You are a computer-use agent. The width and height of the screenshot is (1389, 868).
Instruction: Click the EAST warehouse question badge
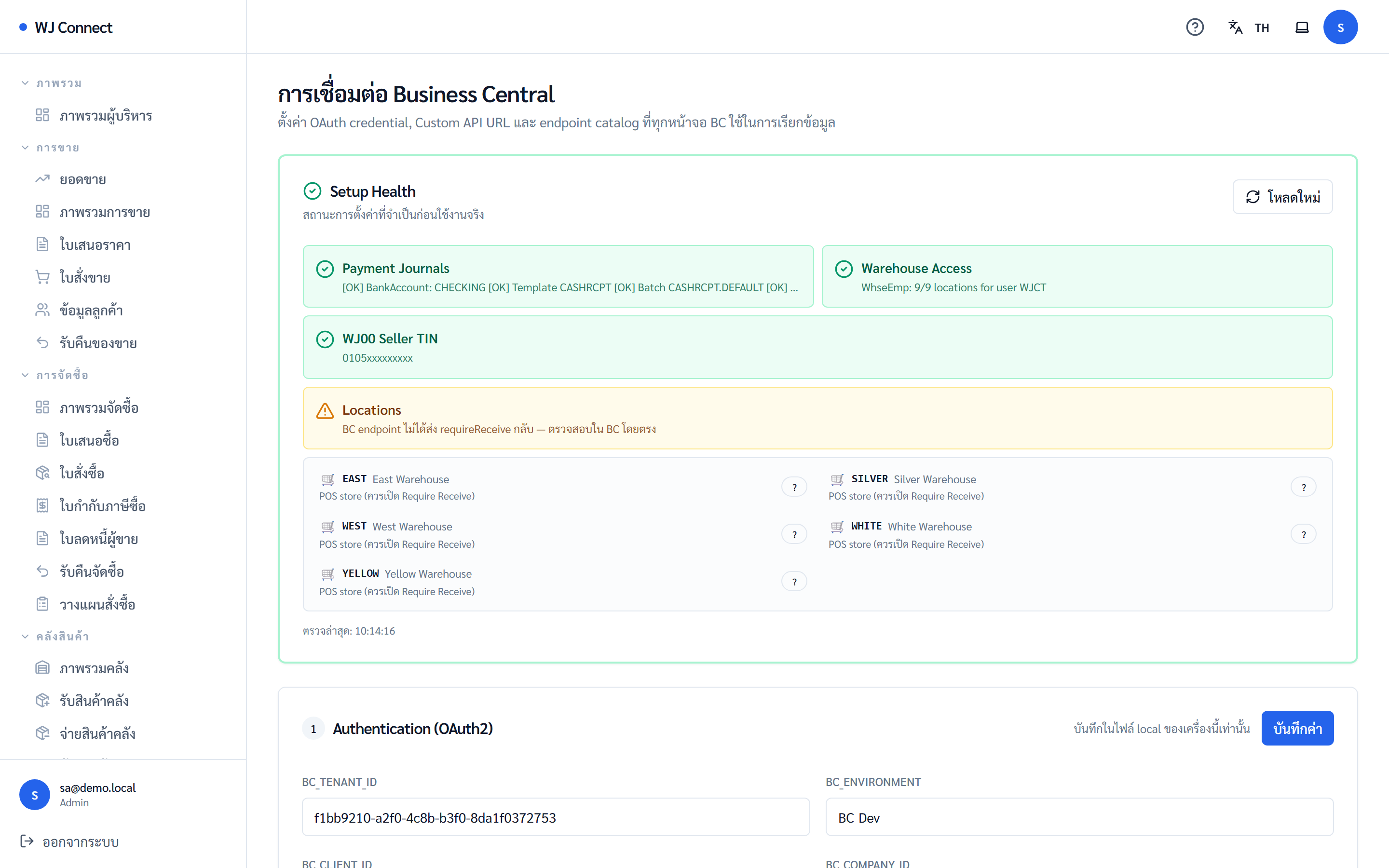[x=794, y=487]
